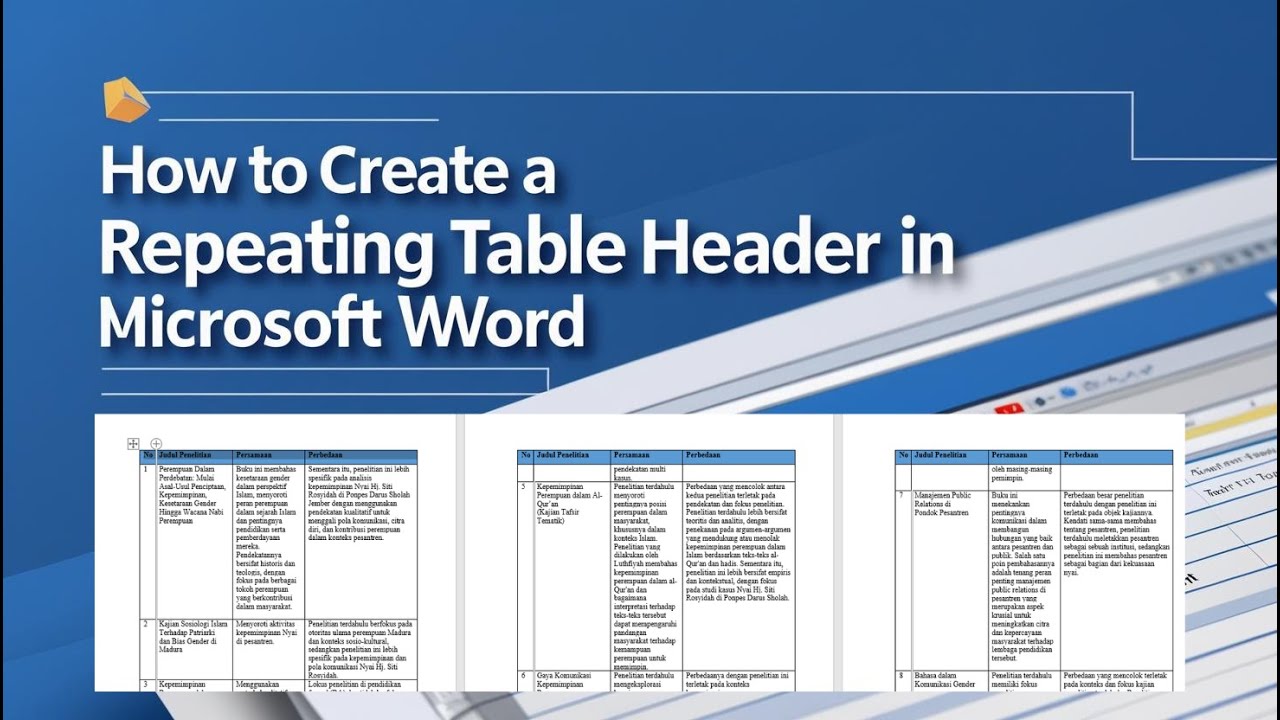Click "Perbedaan" header above row 1
1280x720 pixels.
pyautogui.click(x=361, y=456)
